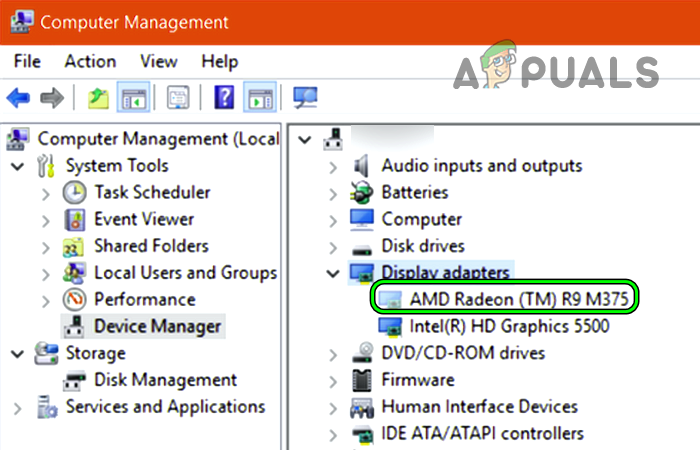Expand Human Interface Devices category
Screen dimensions: 700x450
point(333,408)
